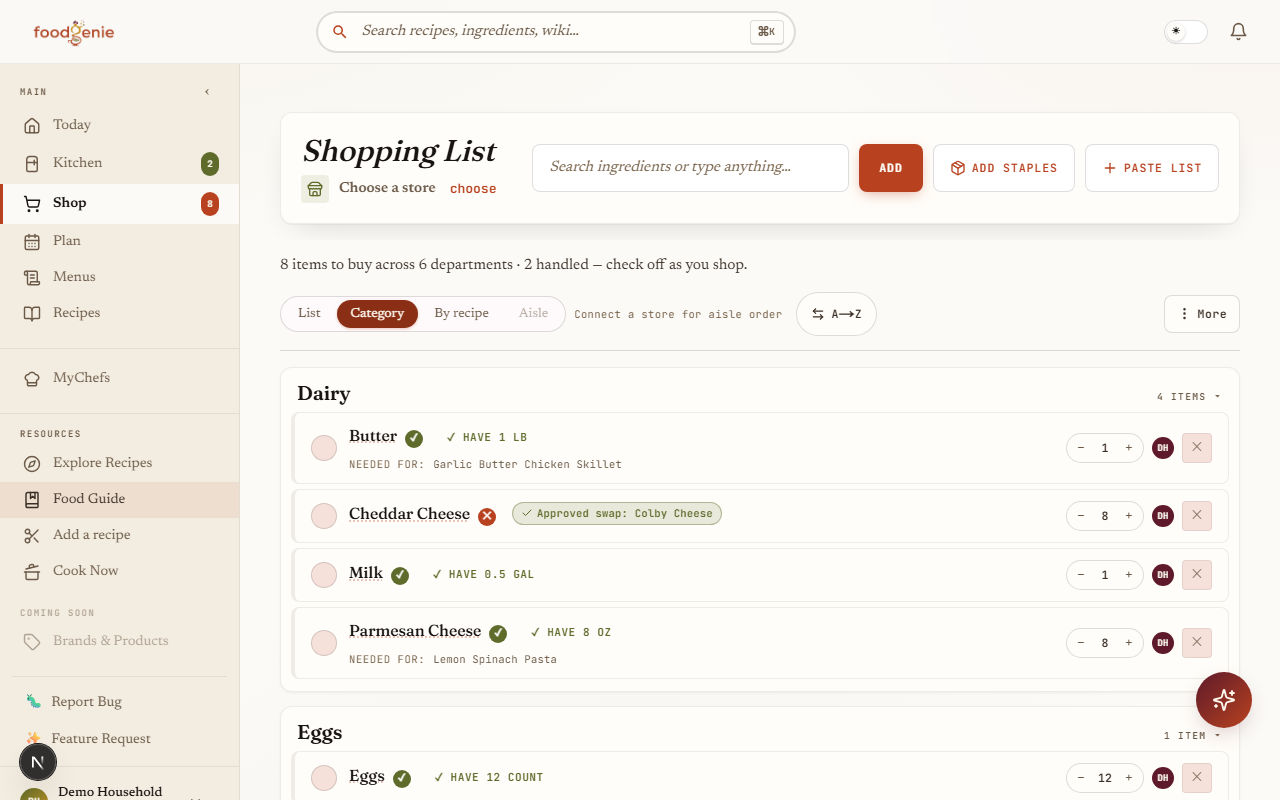1280x800 pixels.
Task: Open the AI sparkle assistant button
Action: (1224, 700)
